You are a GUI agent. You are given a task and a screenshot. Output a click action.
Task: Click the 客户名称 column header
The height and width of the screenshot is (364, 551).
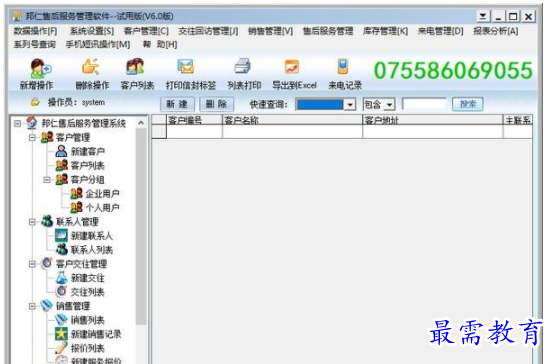(292, 120)
